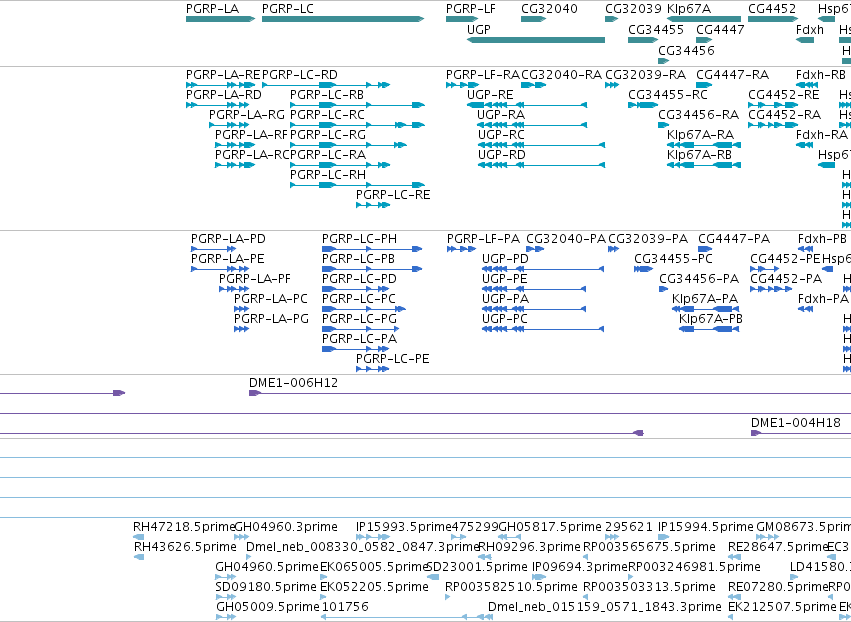Open transcript CG4452-RE
This screenshot has width=851, height=622.
coord(784,95)
